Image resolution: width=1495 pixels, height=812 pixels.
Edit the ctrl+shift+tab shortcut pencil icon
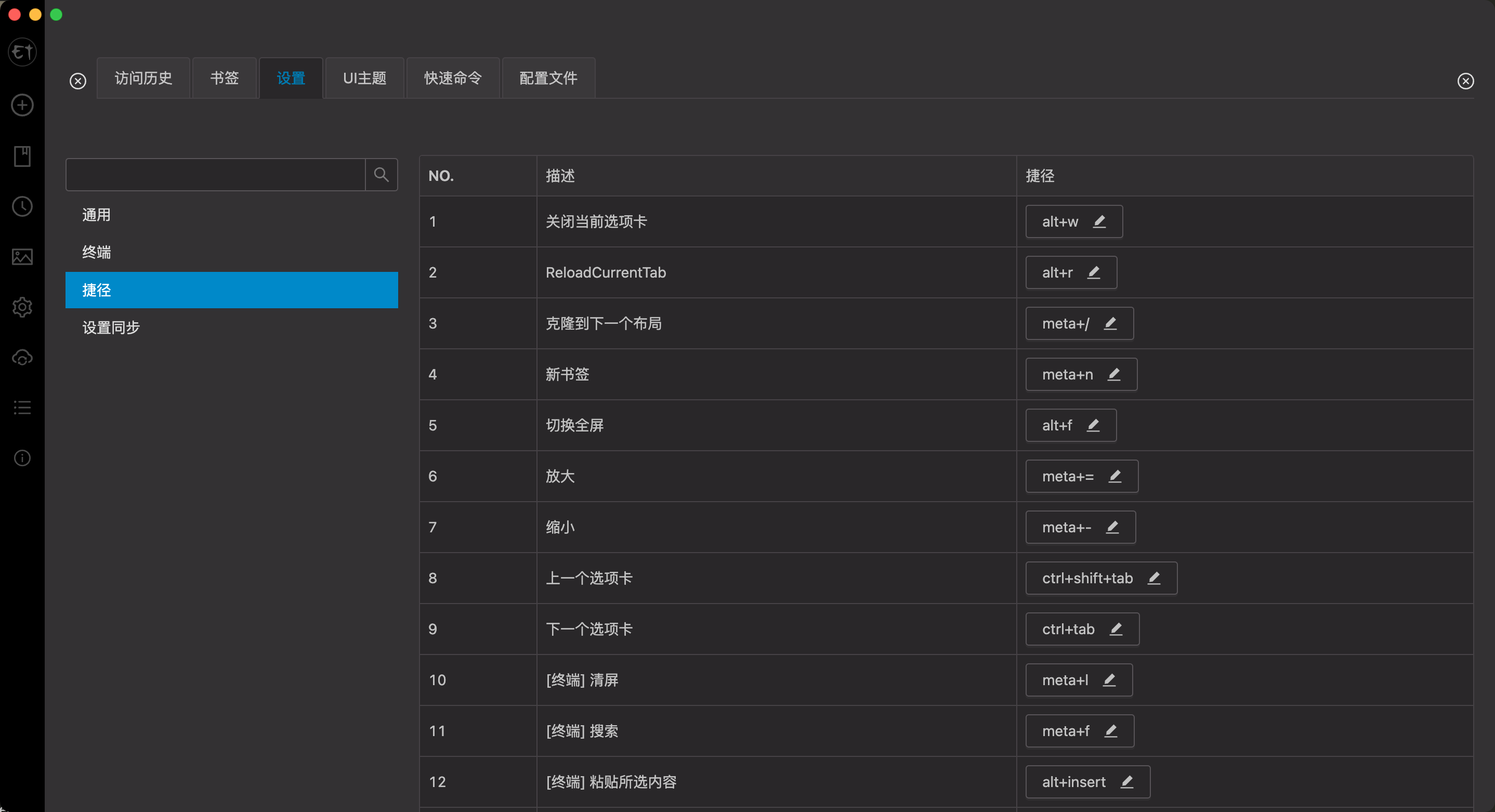1154,578
